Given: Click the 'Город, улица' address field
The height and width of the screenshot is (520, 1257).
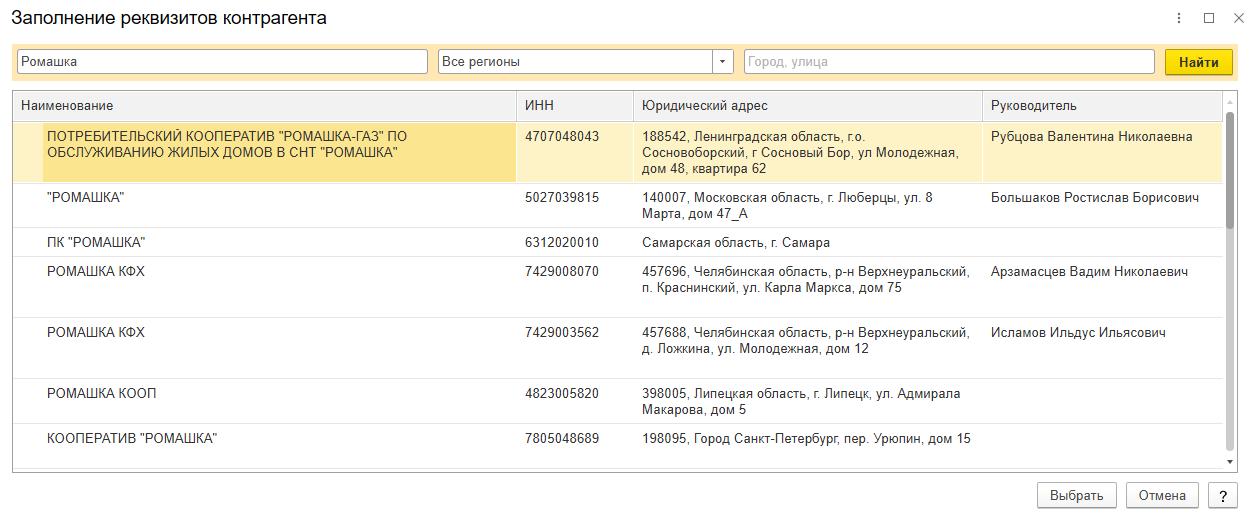Looking at the screenshot, I should 948,62.
